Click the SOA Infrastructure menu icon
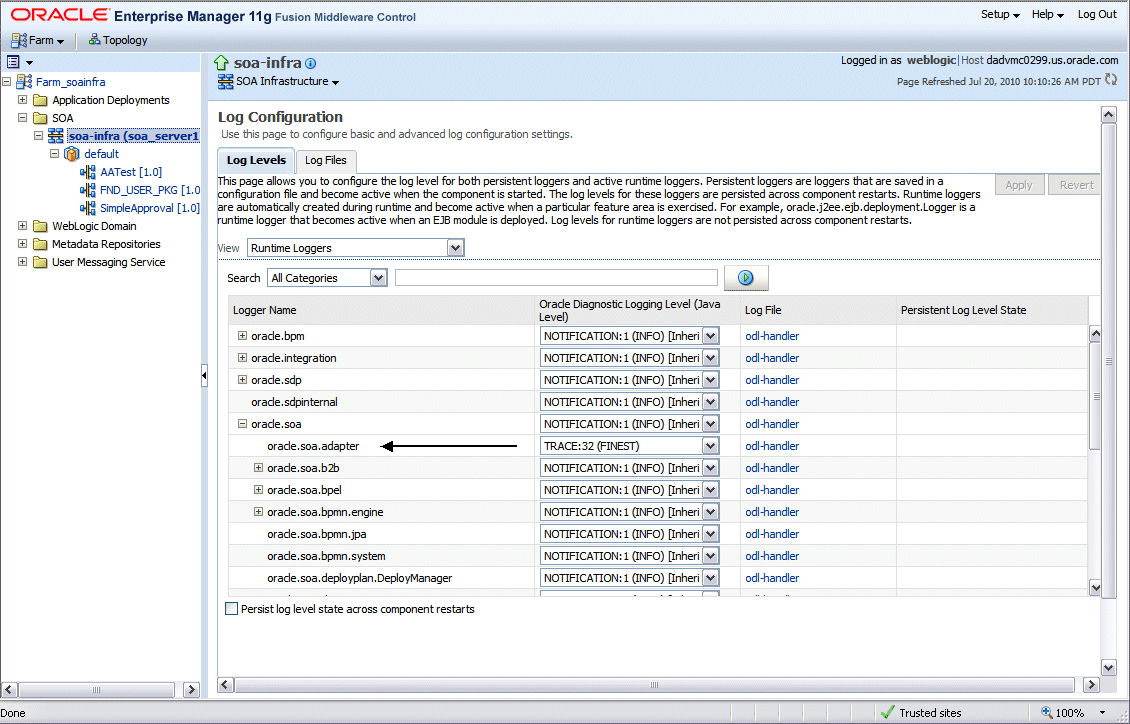 [x=226, y=81]
